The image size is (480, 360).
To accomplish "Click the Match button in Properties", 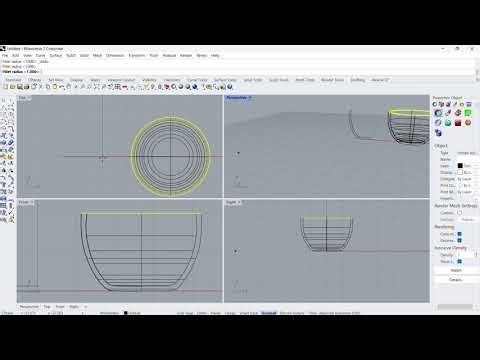I will click(x=455, y=270).
